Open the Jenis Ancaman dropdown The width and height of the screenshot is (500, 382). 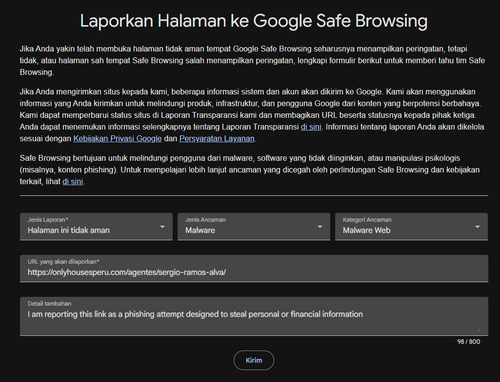pos(254,227)
